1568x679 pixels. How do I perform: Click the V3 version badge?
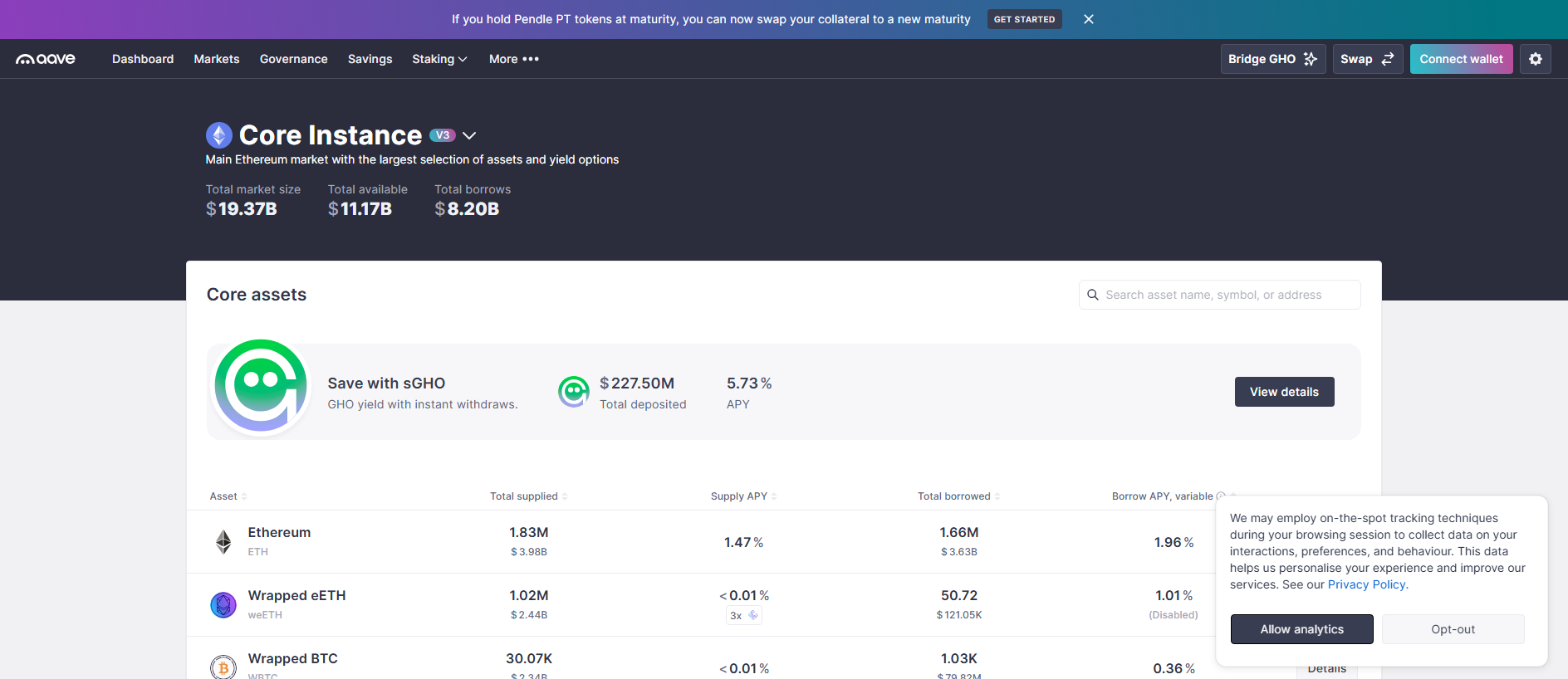[x=443, y=135]
